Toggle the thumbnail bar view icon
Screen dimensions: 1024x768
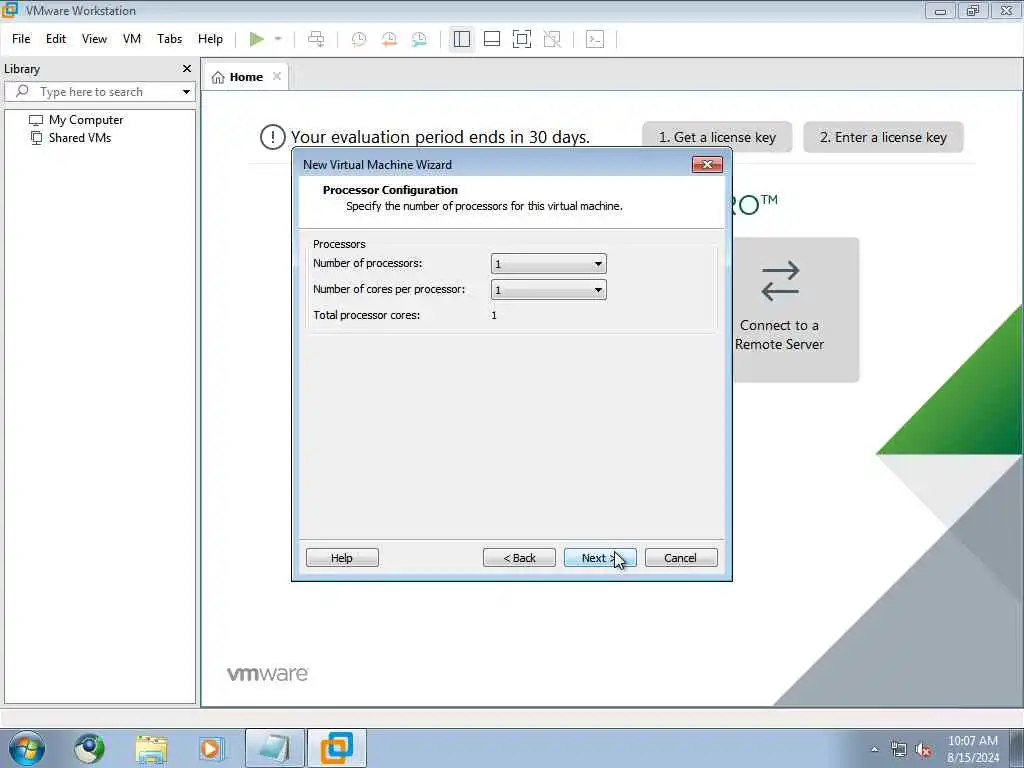click(492, 39)
